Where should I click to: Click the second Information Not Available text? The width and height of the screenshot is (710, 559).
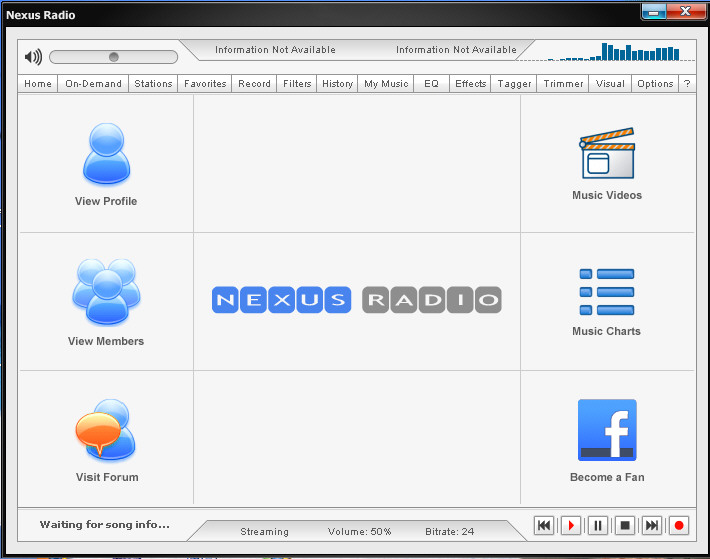[x=456, y=50]
